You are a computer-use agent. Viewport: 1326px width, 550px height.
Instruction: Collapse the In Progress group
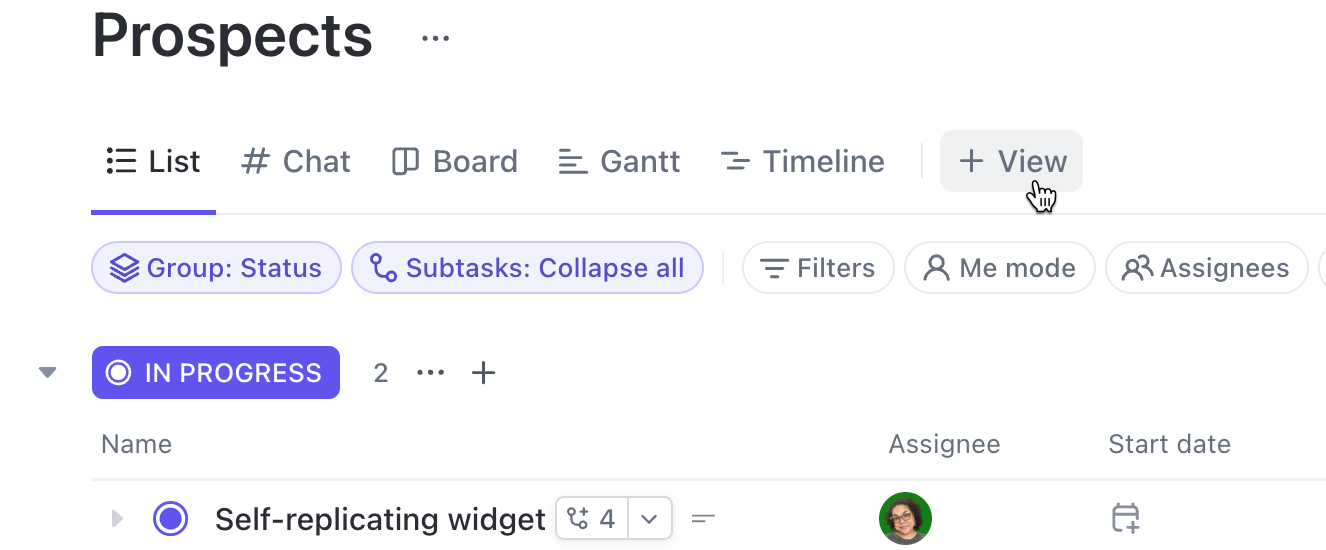[47, 373]
